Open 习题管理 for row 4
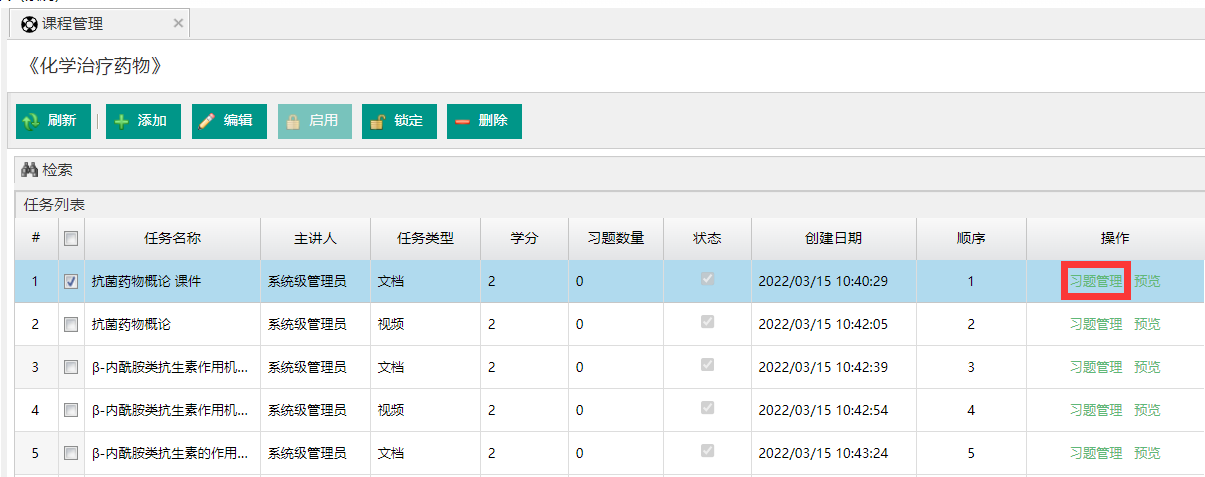The width and height of the screenshot is (1205, 477). (x=1096, y=410)
